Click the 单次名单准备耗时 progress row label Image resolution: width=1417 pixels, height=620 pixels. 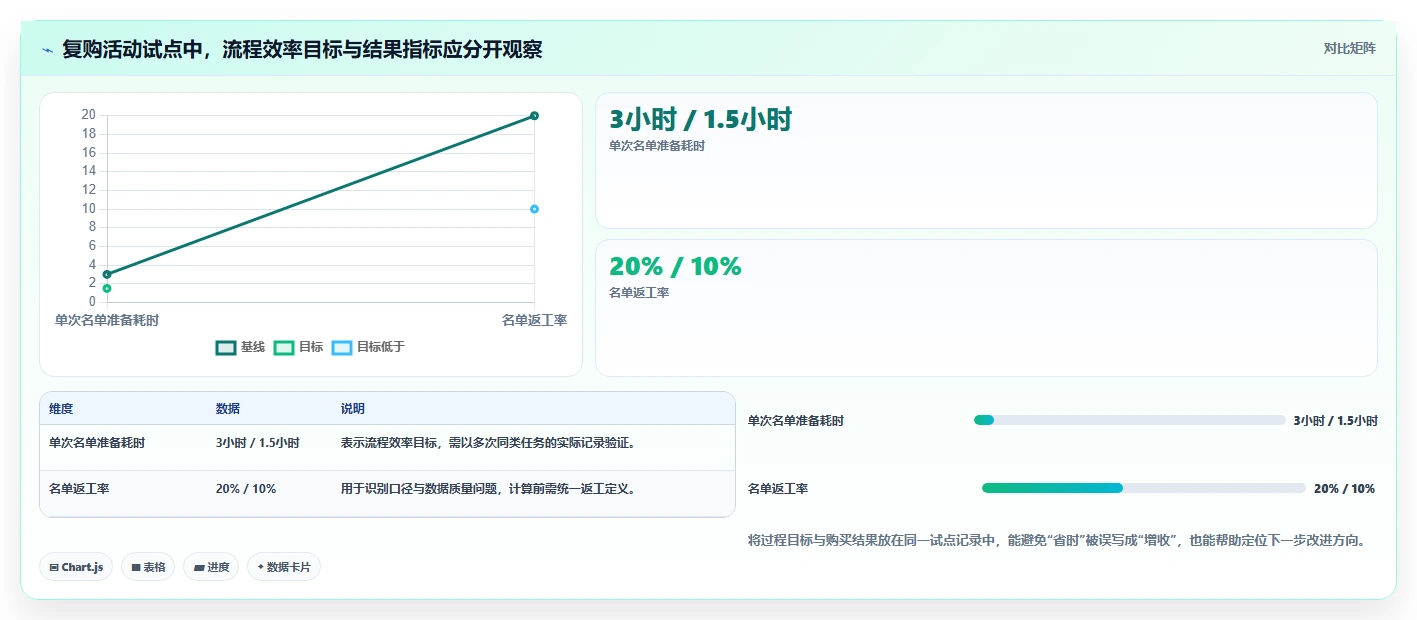pos(796,421)
